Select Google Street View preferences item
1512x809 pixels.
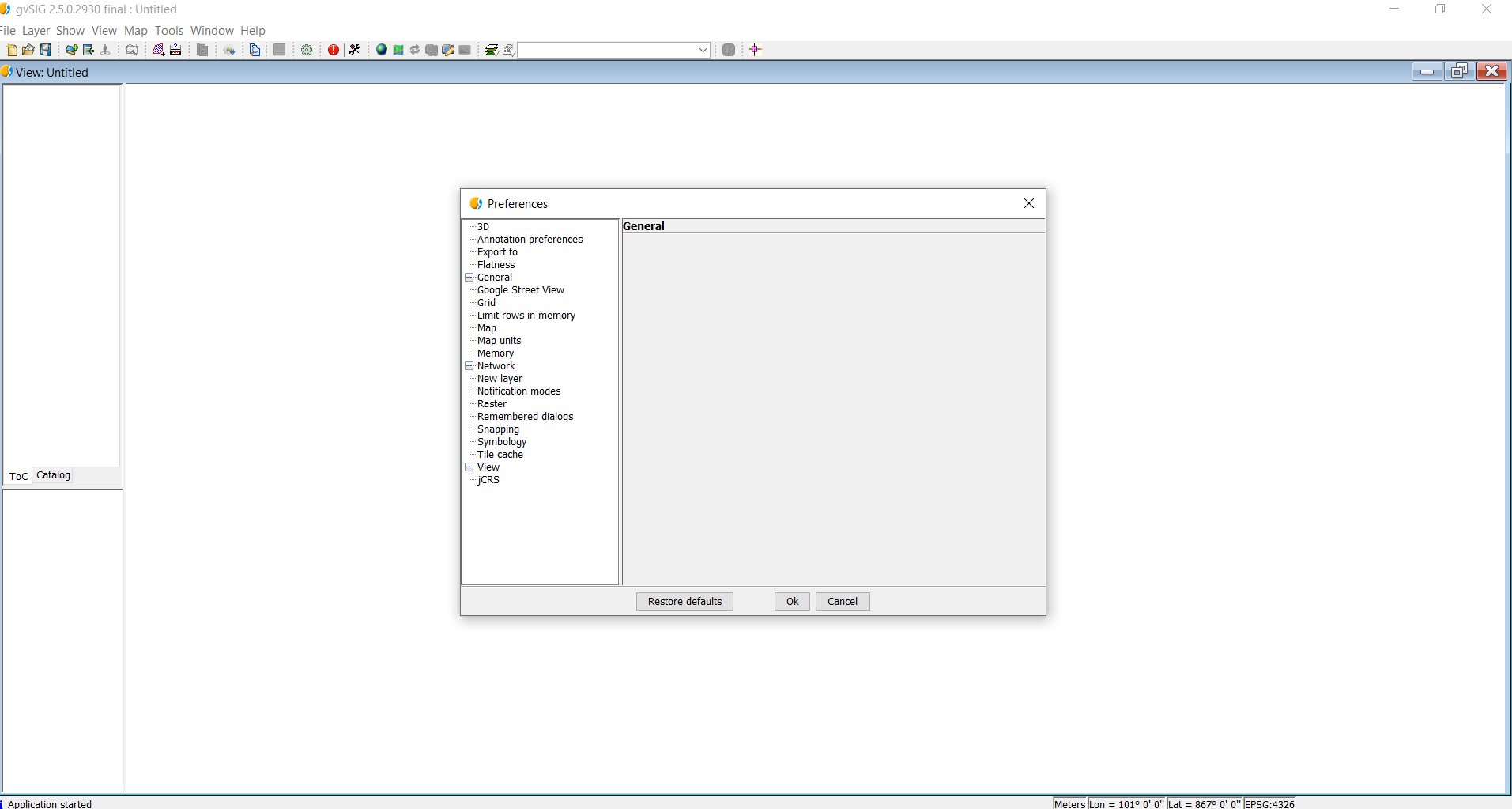520,290
